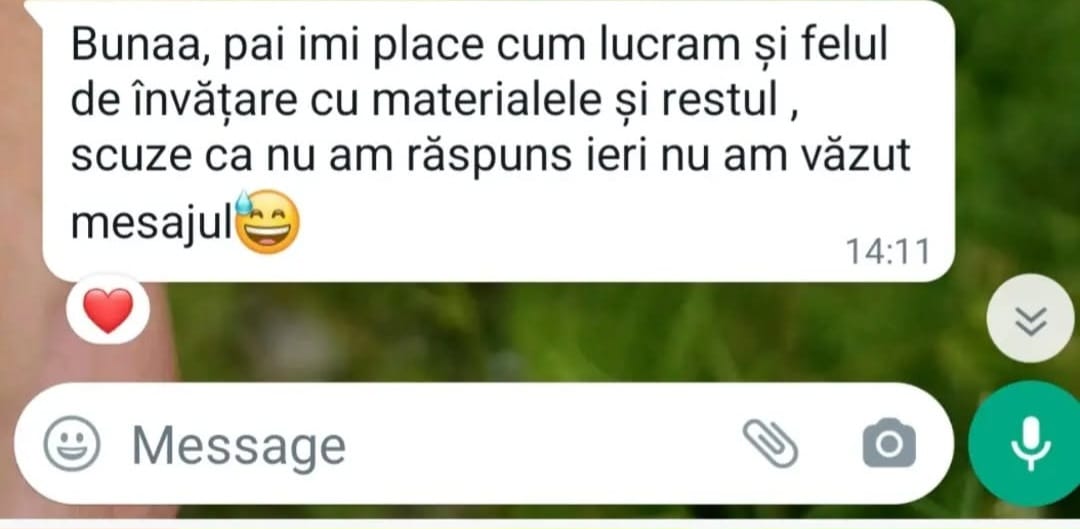Click the 'Message' placeholder text

[238, 446]
